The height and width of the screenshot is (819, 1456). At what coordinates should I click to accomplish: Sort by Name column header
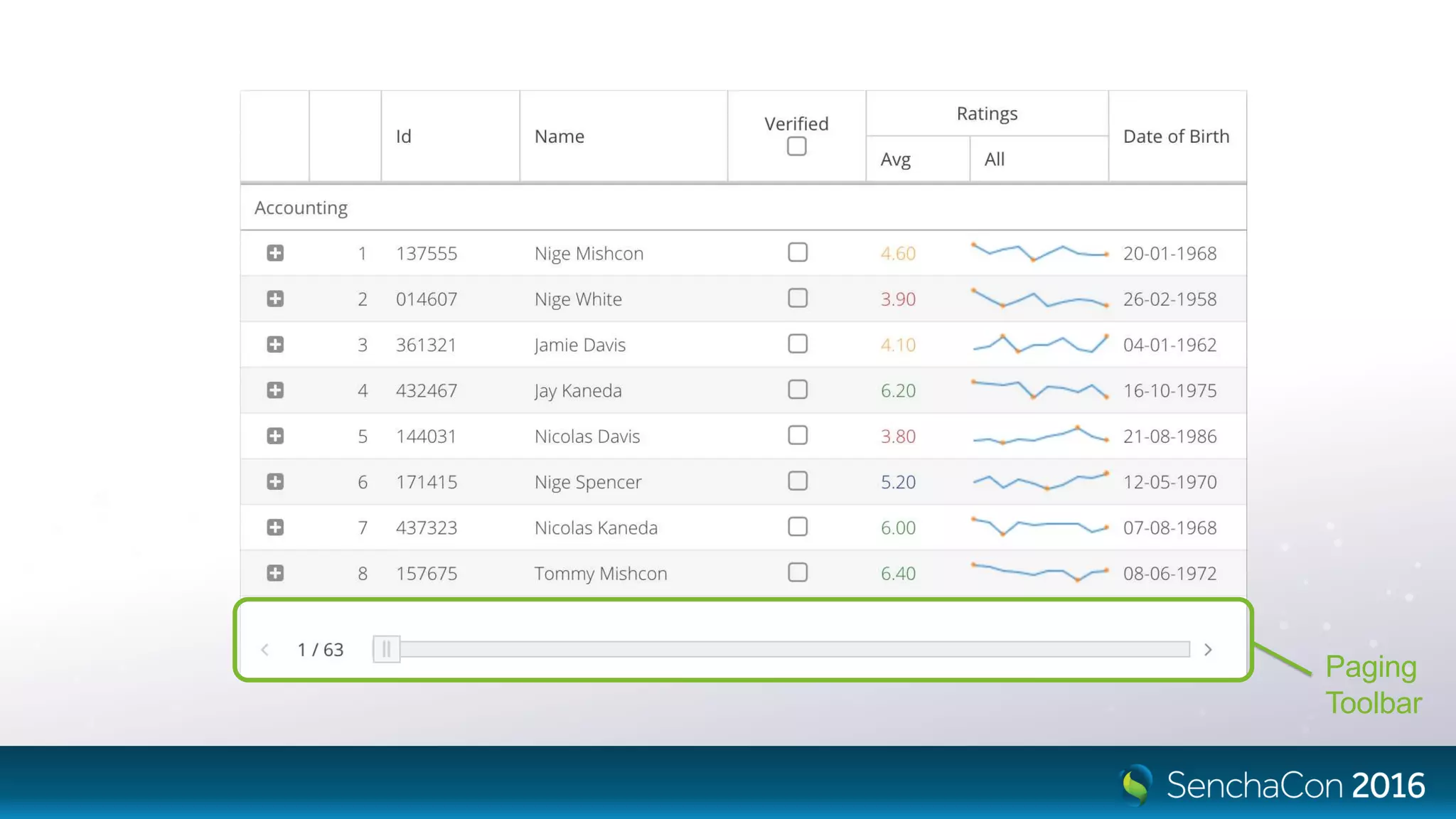coord(560,136)
